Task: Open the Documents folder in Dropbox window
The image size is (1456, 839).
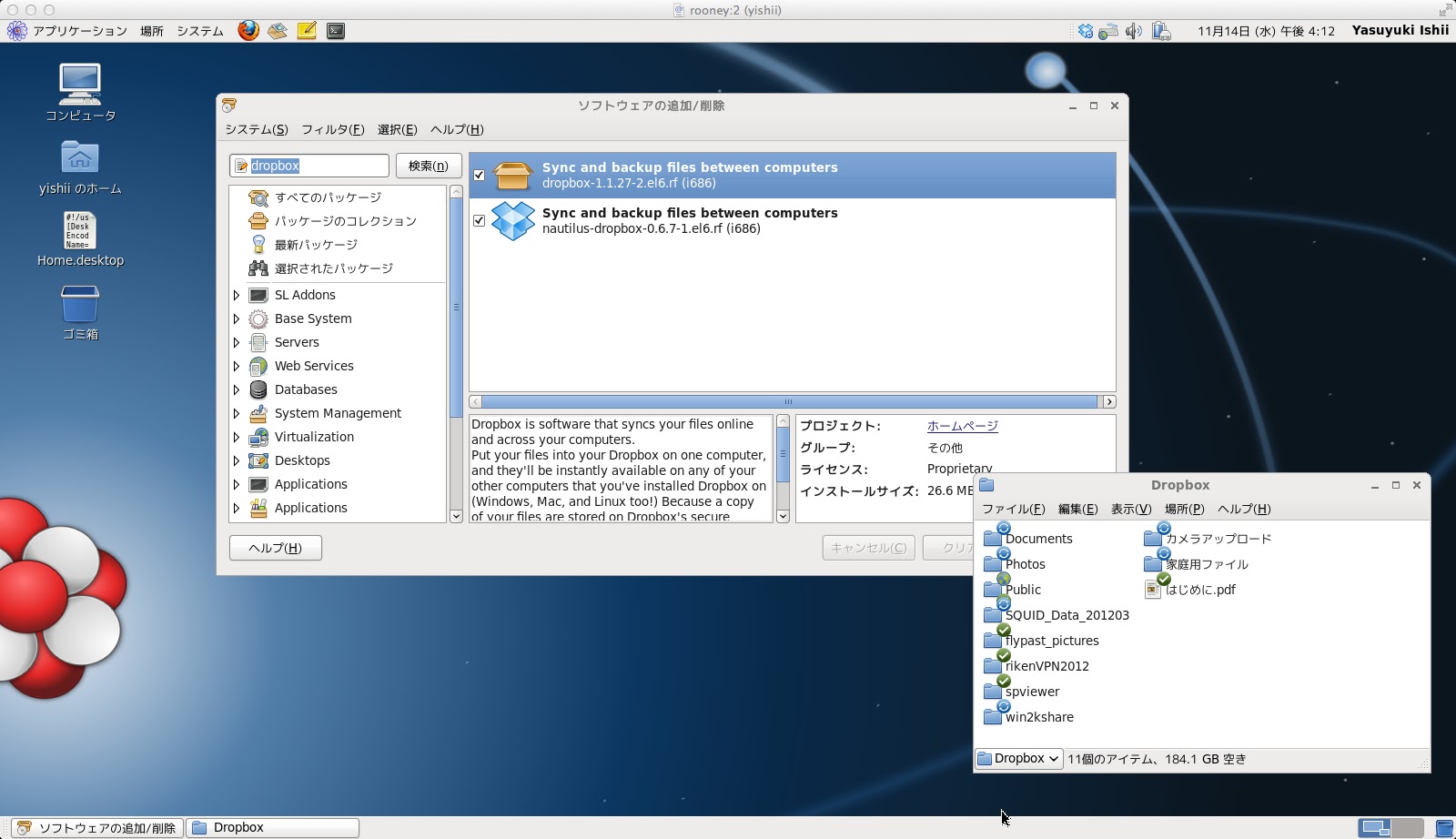Action: click(1028, 538)
